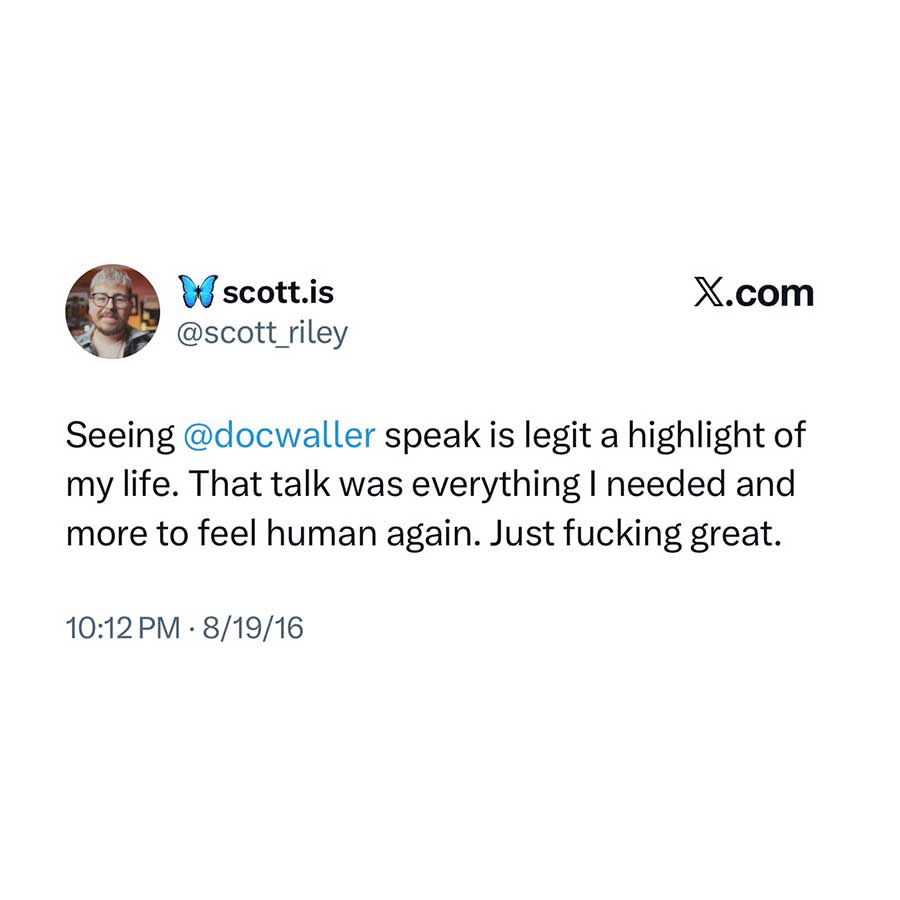Select the phrase "That talk was everything"
The image size is (900, 900).
coord(384,486)
